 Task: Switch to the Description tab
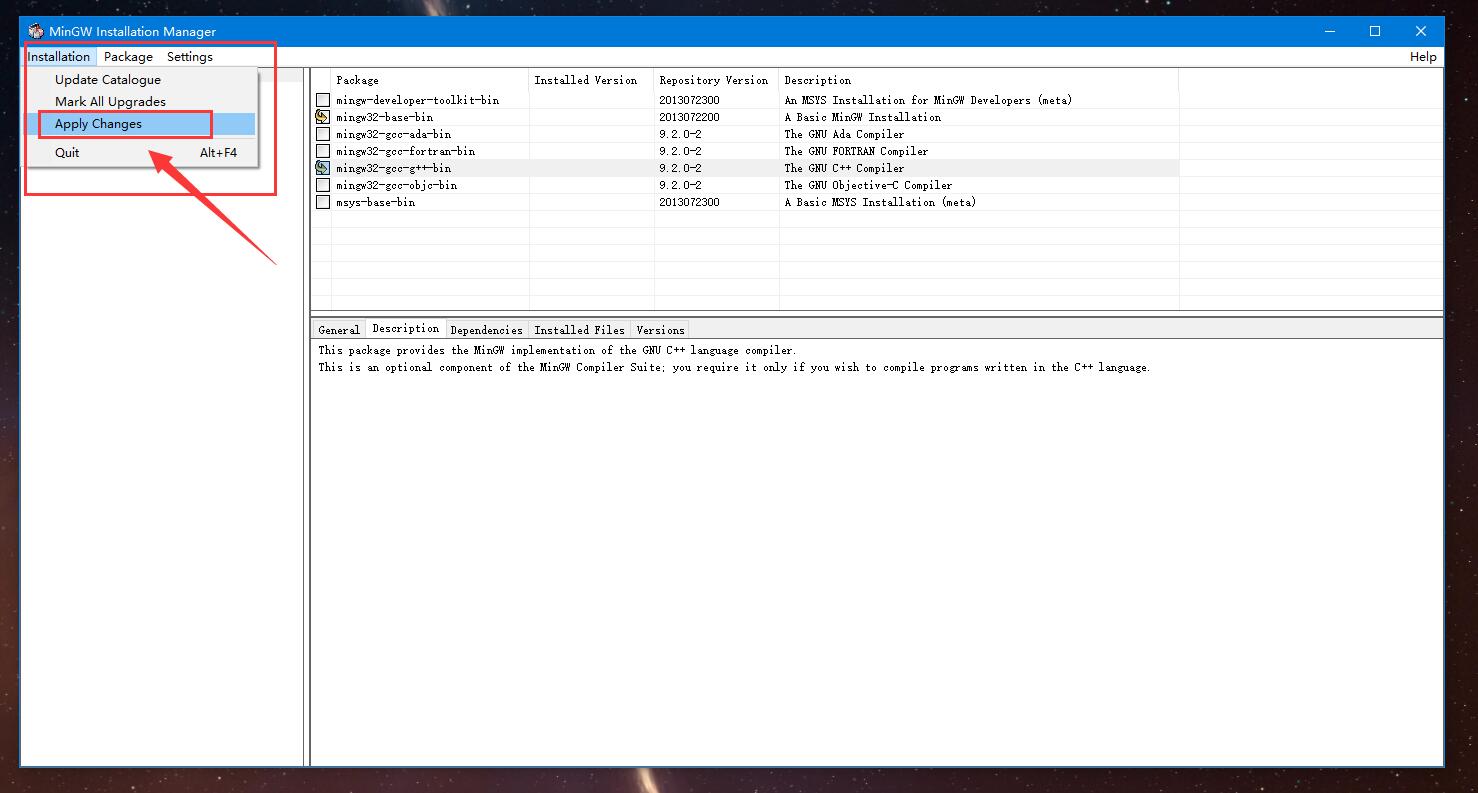406,329
